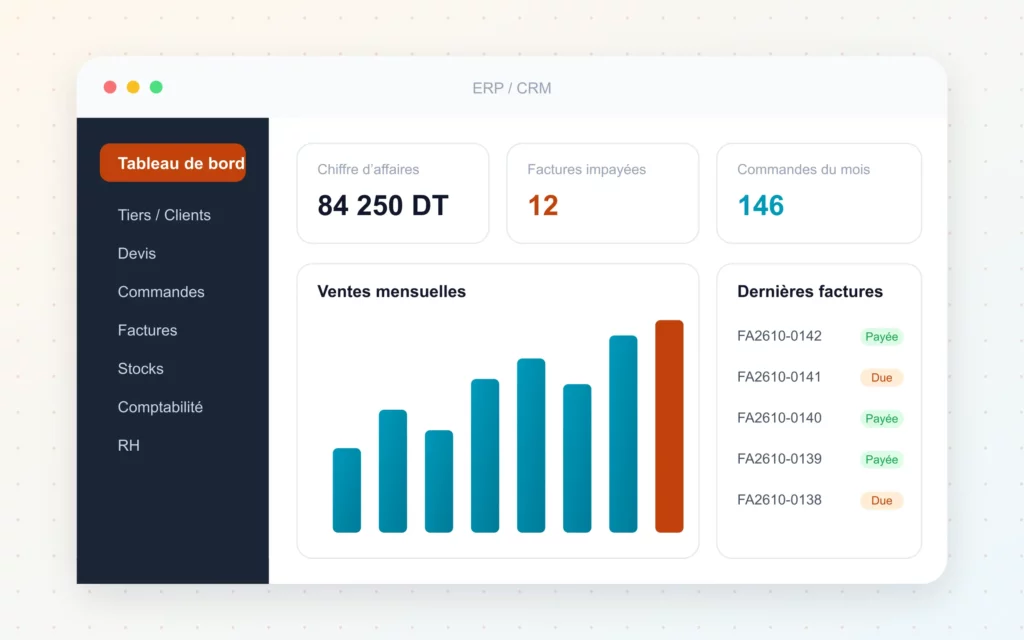1024x640 pixels.
Task: Open invoice FA2610-0142
Action: (779, 336)
